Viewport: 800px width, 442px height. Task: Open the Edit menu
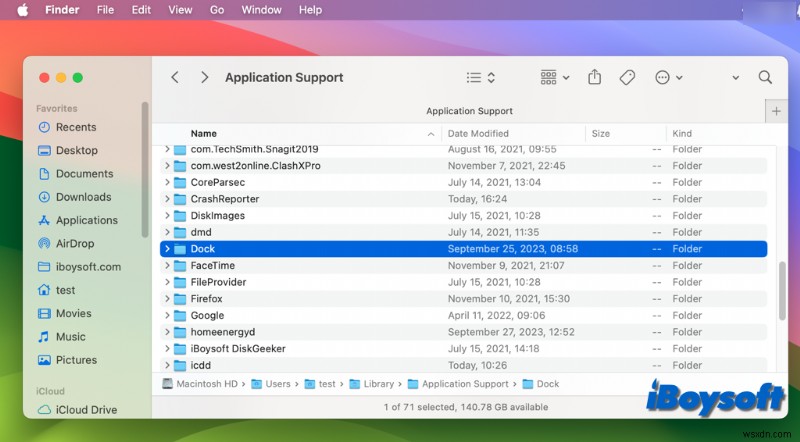point(141,10)
